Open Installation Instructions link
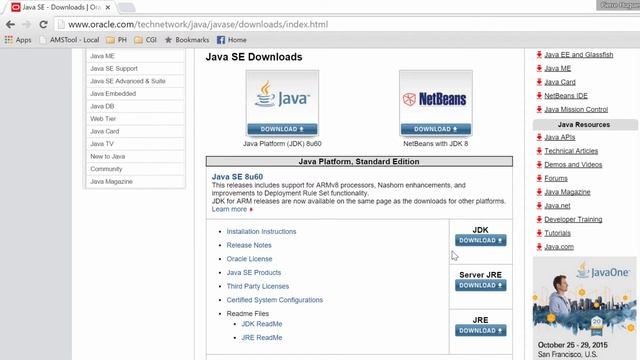 click(261, 231)
